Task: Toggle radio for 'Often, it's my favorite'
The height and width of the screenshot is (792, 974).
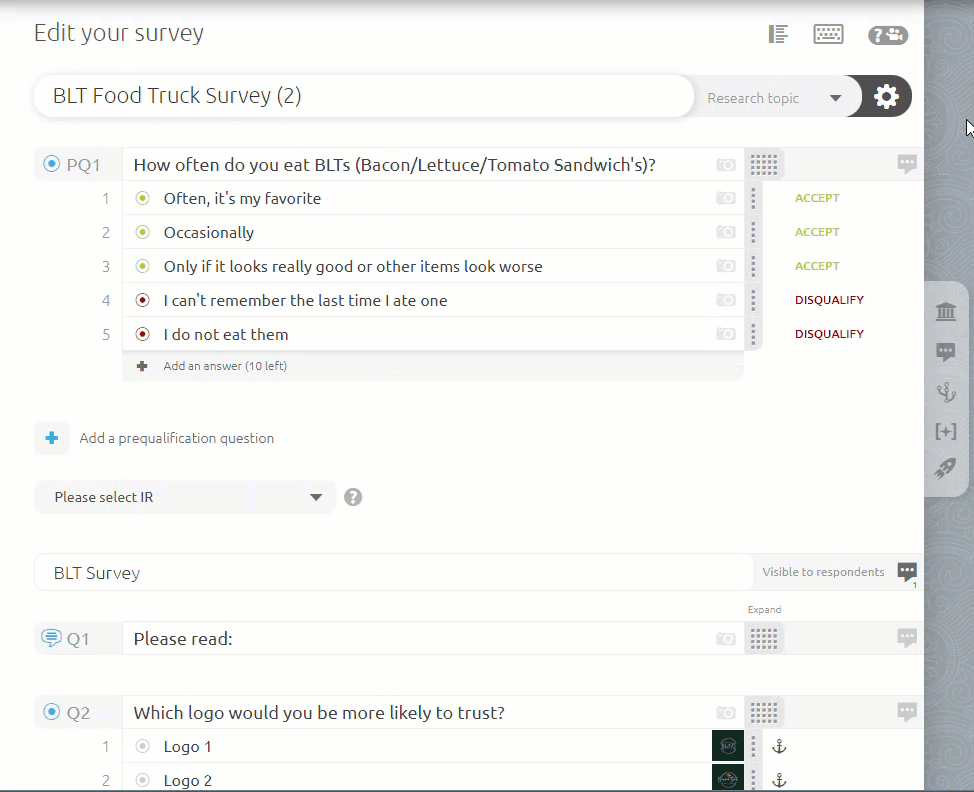Action: [142, 199]
